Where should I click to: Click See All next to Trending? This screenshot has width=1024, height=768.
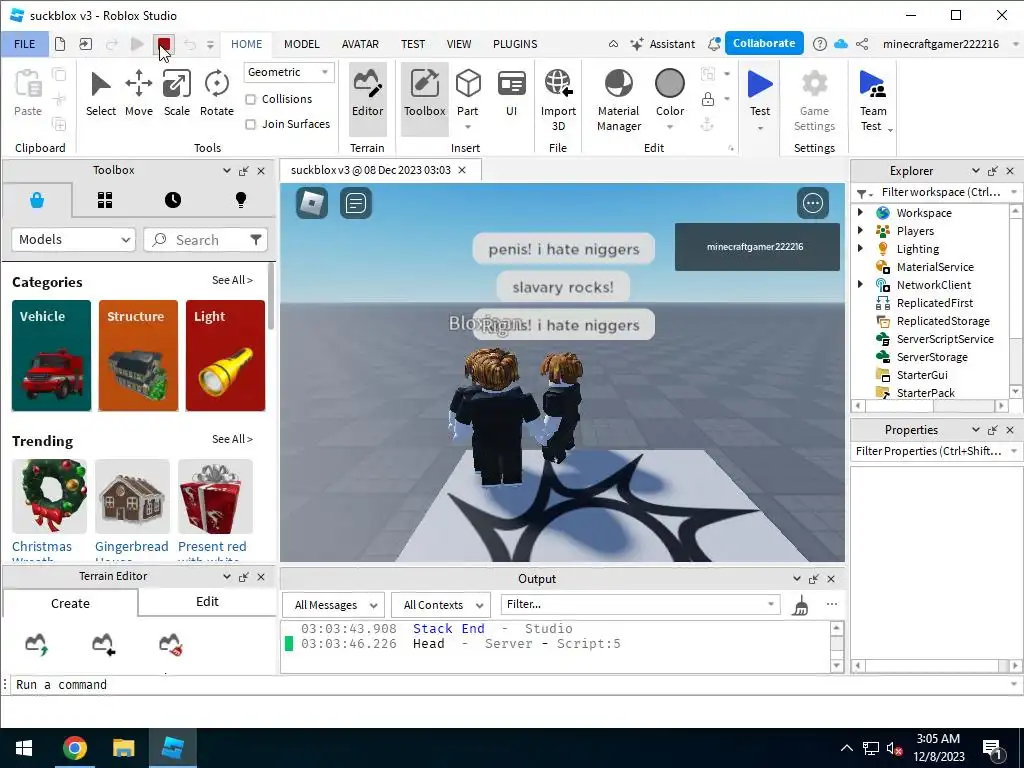click(x=232, y=440)
